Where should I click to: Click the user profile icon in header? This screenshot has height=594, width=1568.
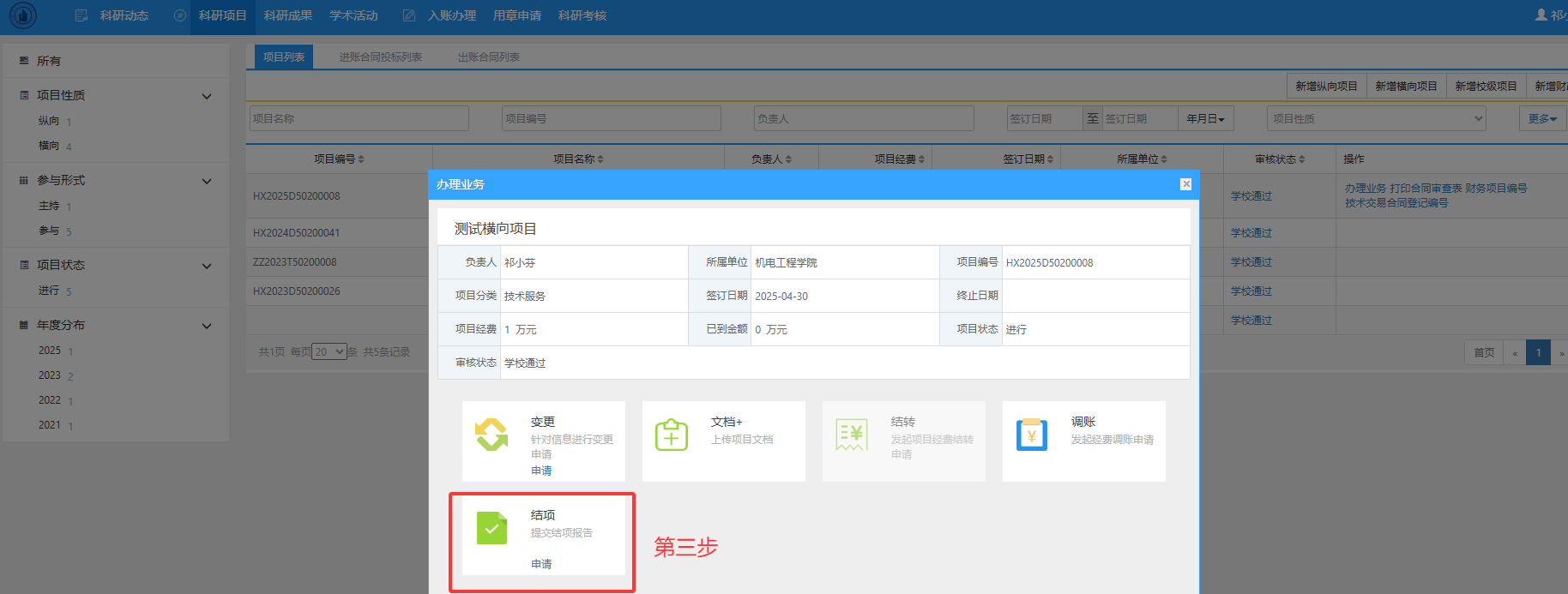pyautogui.click(x=1541, y=15)
